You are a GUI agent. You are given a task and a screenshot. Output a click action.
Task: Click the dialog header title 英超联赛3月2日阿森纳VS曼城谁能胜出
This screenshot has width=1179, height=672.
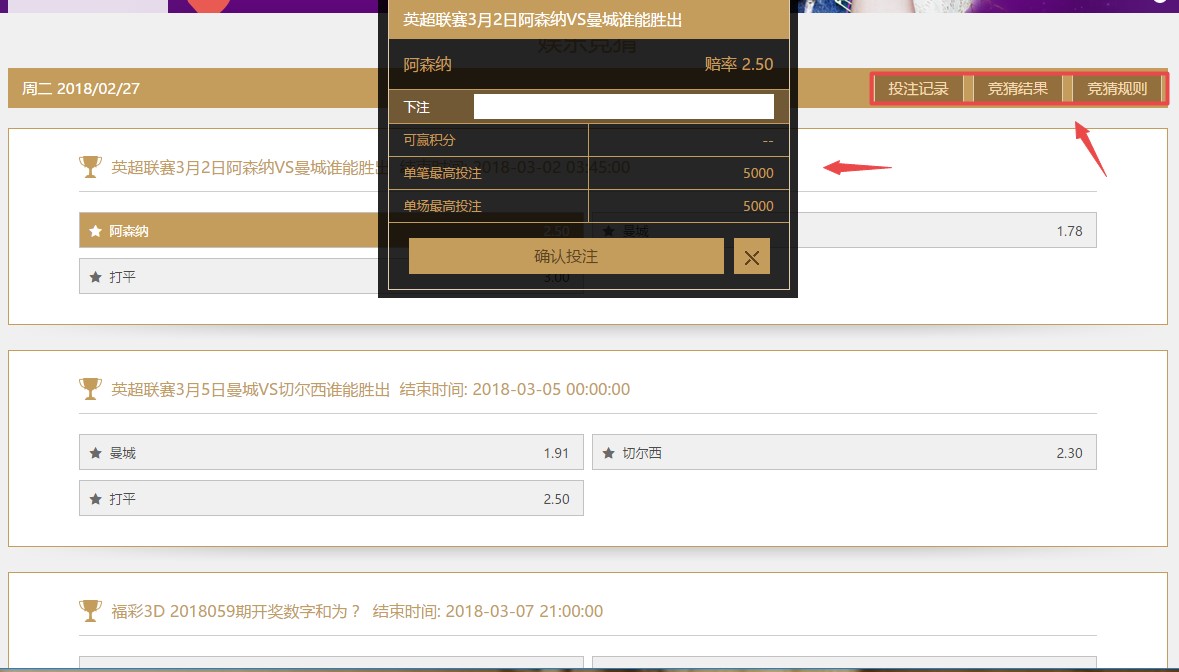tap(543, 20)
